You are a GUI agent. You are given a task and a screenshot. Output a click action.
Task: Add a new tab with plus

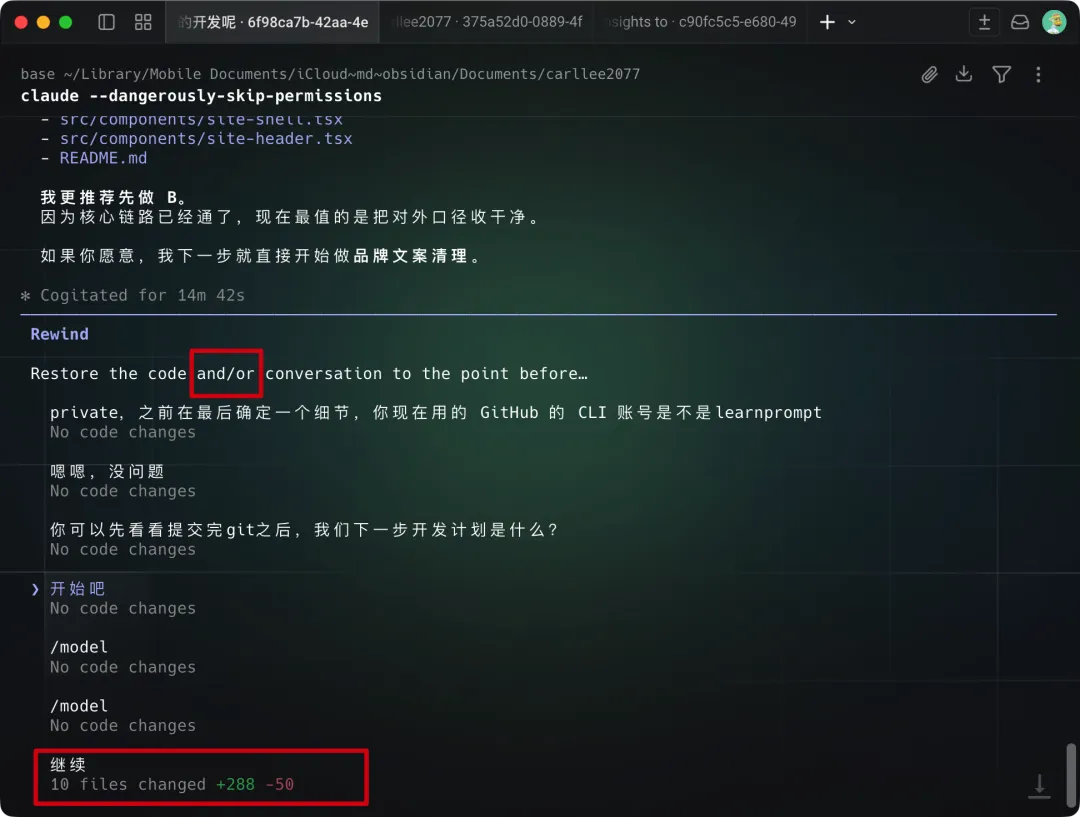827,22
